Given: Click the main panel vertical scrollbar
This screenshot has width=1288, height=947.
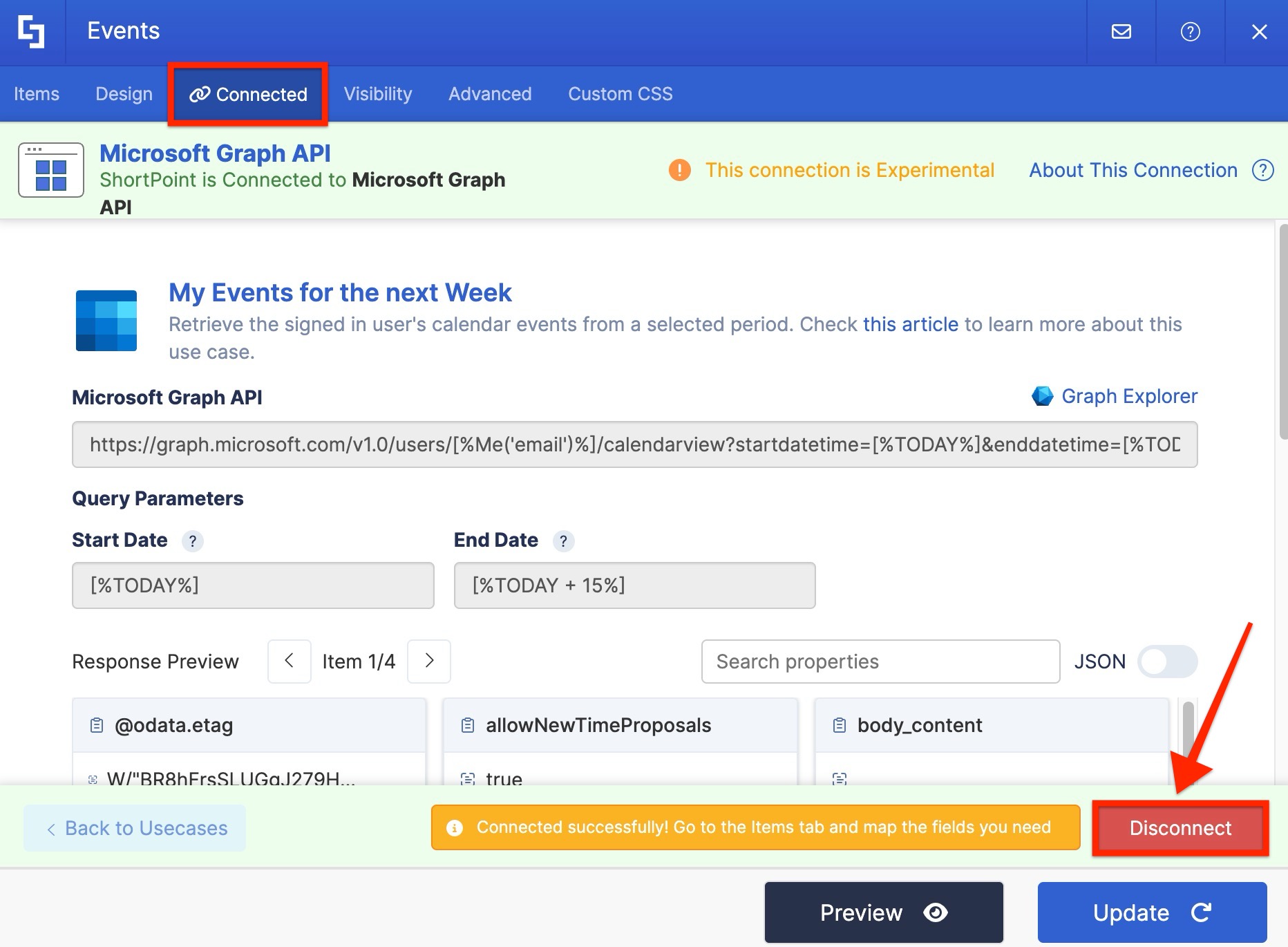Looking at the screenshot, I should [1283, 332].
